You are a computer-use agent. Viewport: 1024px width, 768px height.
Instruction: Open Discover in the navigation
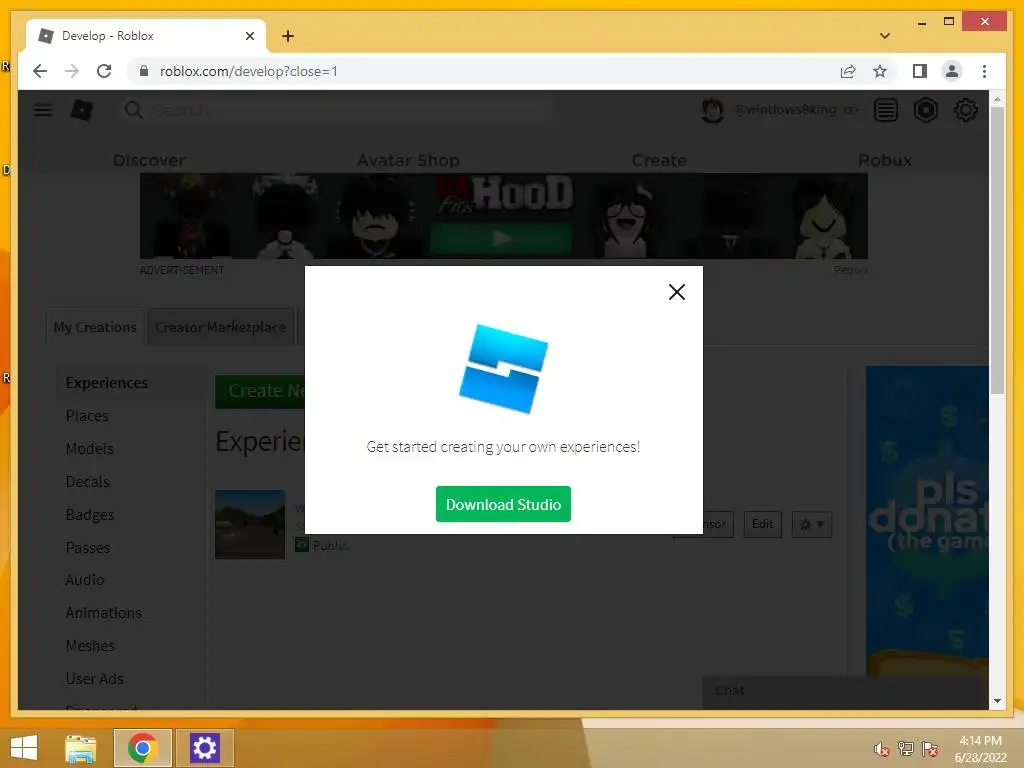(149, 160)
